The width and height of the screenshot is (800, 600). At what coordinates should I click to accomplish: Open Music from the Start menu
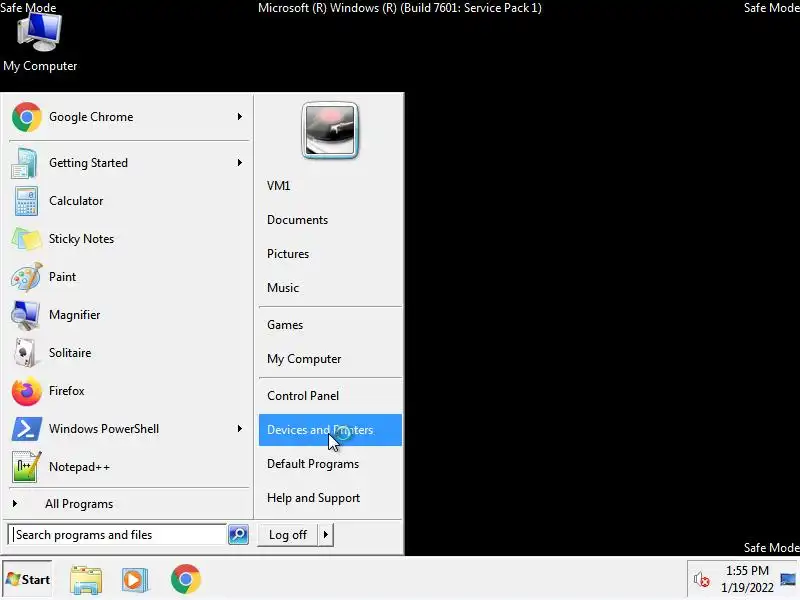click(x=330, y=288)
